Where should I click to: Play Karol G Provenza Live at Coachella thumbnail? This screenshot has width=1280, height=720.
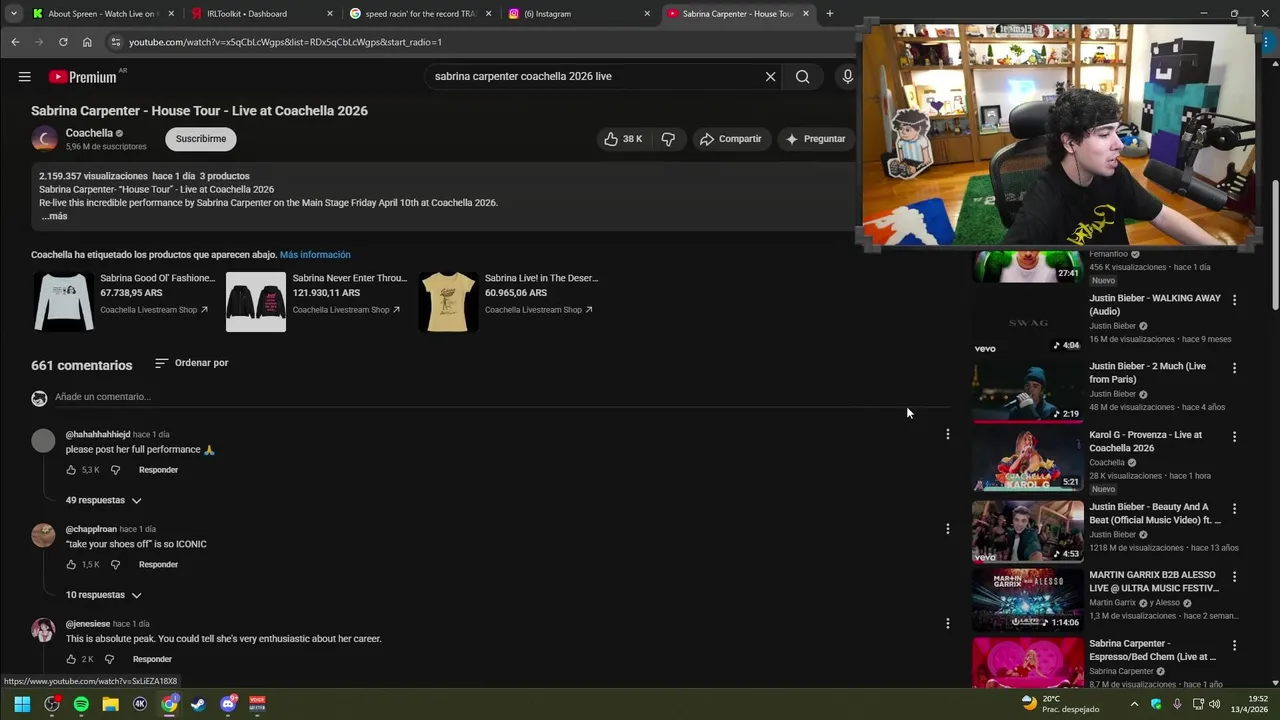click(x=1027, y=460)
